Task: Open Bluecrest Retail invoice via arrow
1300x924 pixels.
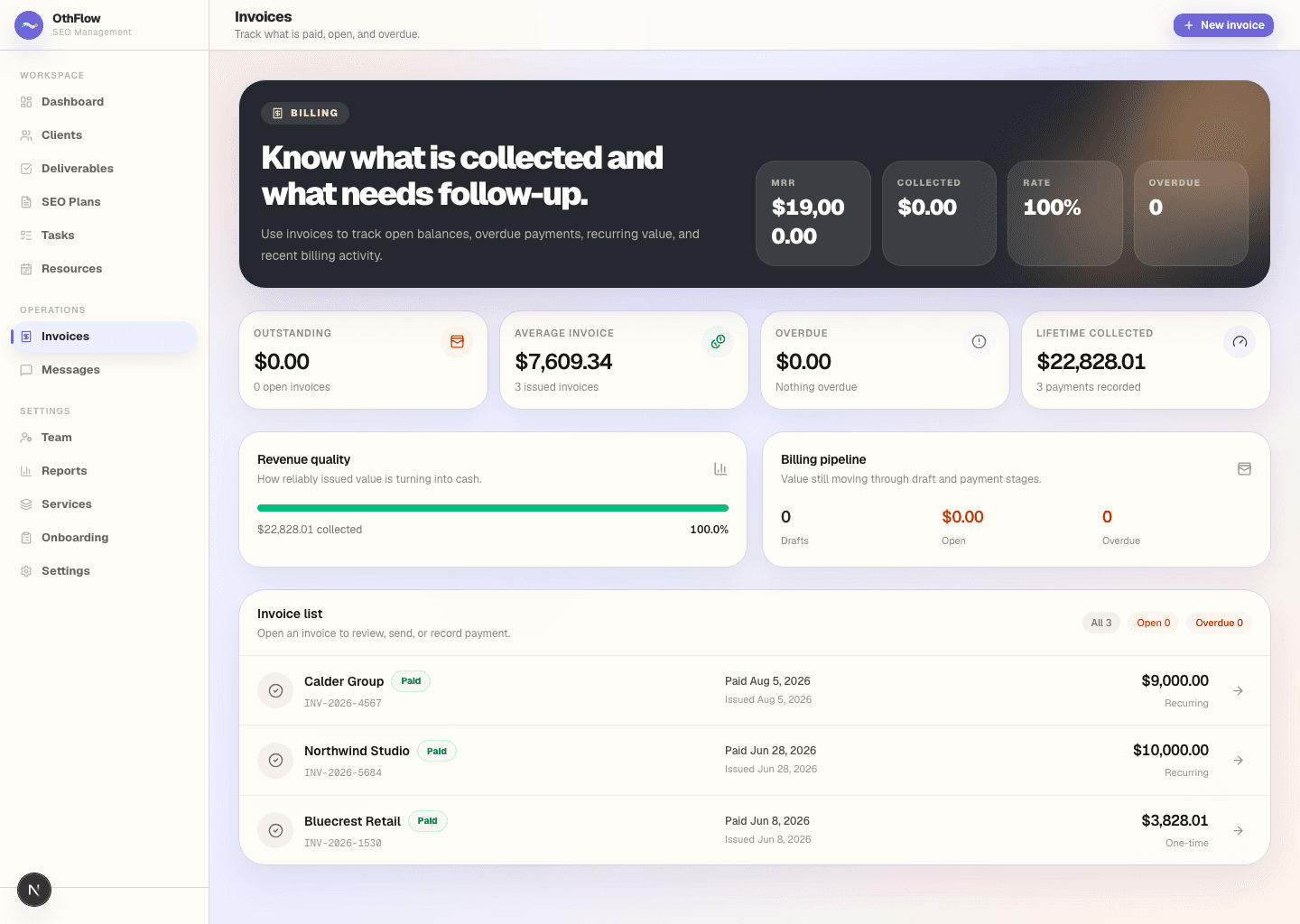Action: (1239, 830)
